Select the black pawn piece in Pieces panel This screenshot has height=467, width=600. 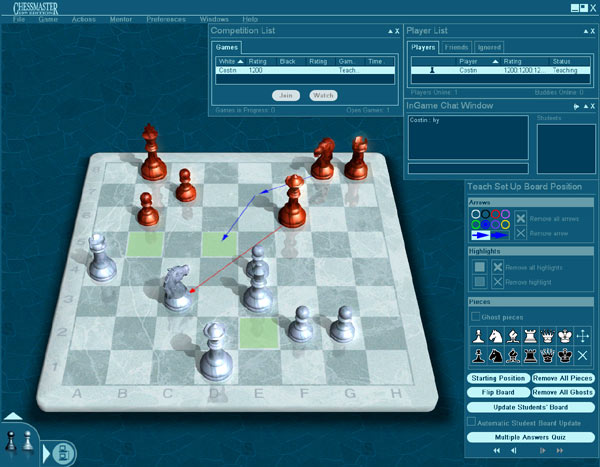pyautogui.click(x=478, y=356)
